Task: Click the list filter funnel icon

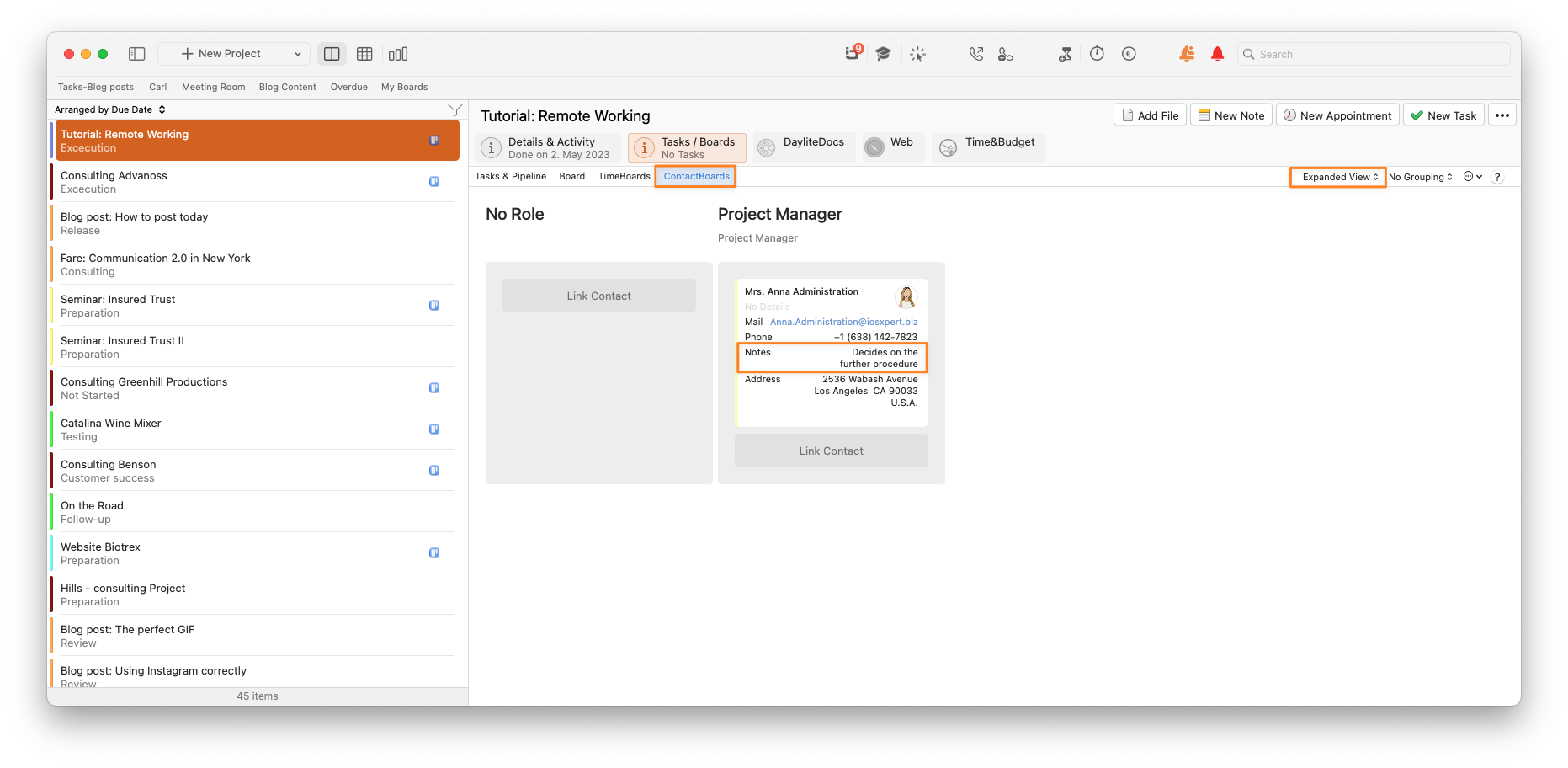Action: click(455, 109)
